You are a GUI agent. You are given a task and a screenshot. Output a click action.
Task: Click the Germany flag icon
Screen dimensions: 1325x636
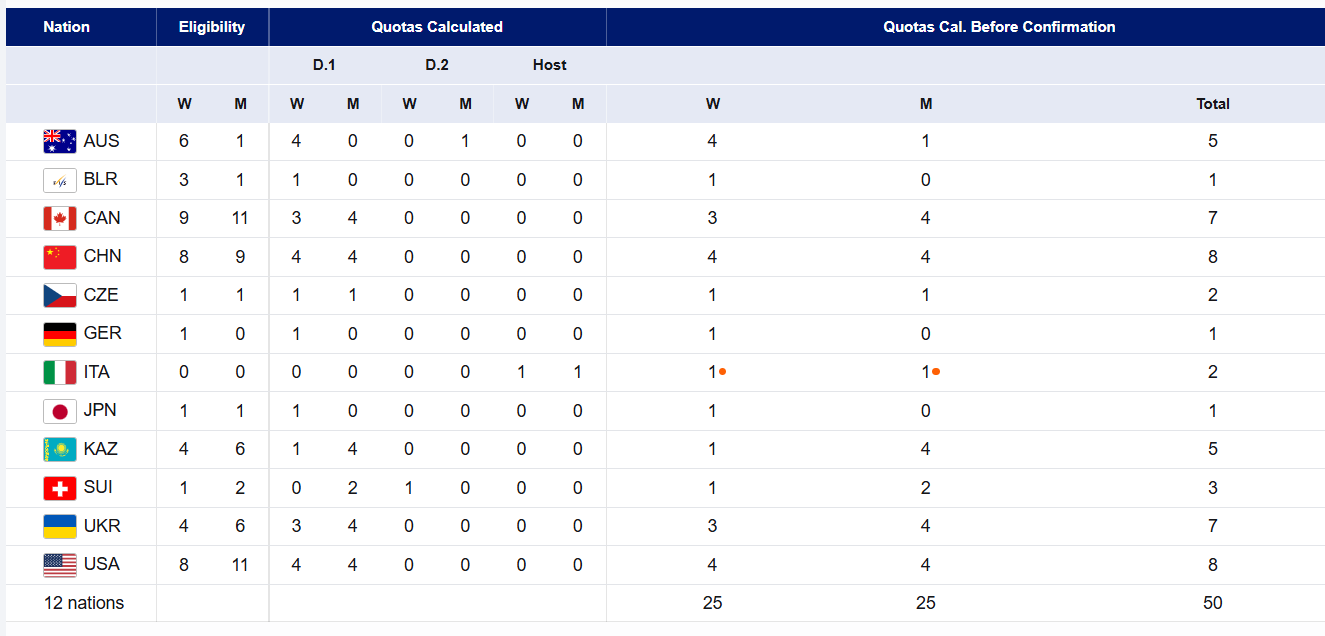(x=60, y=334)
